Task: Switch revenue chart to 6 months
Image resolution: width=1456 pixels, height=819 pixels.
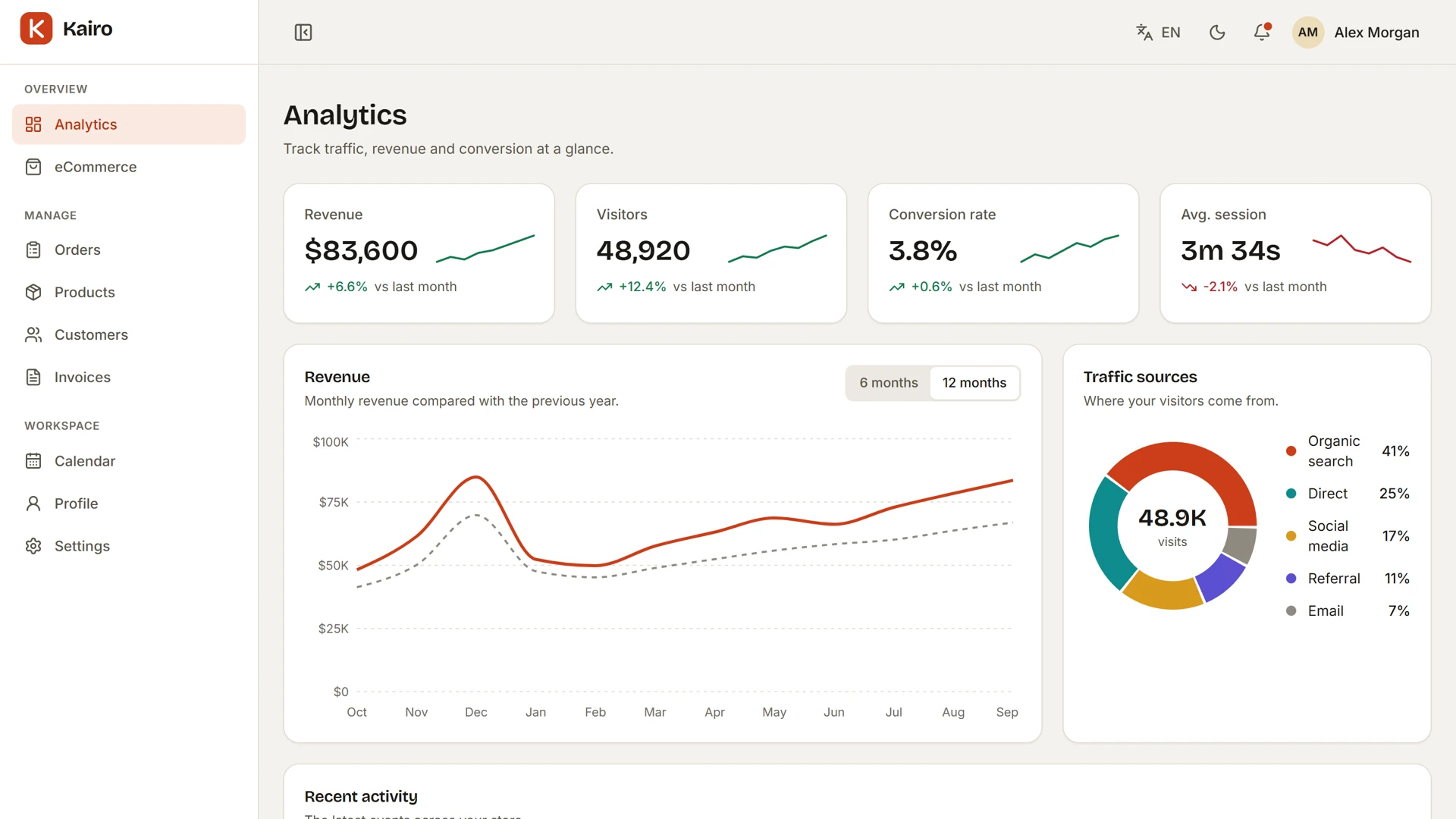Action: (x=889, y=383)
